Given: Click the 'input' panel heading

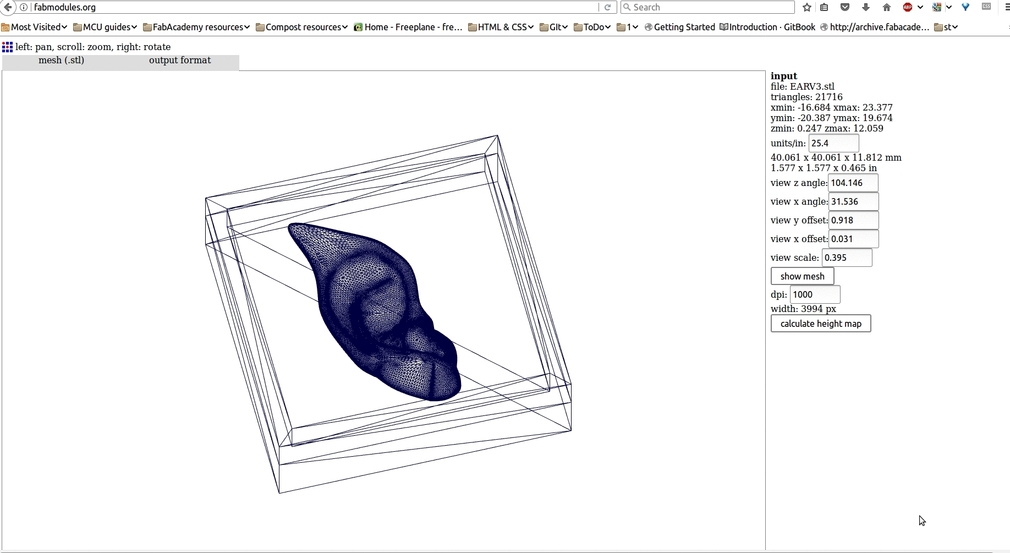Looking at the screenshot, I should point(784,76).
